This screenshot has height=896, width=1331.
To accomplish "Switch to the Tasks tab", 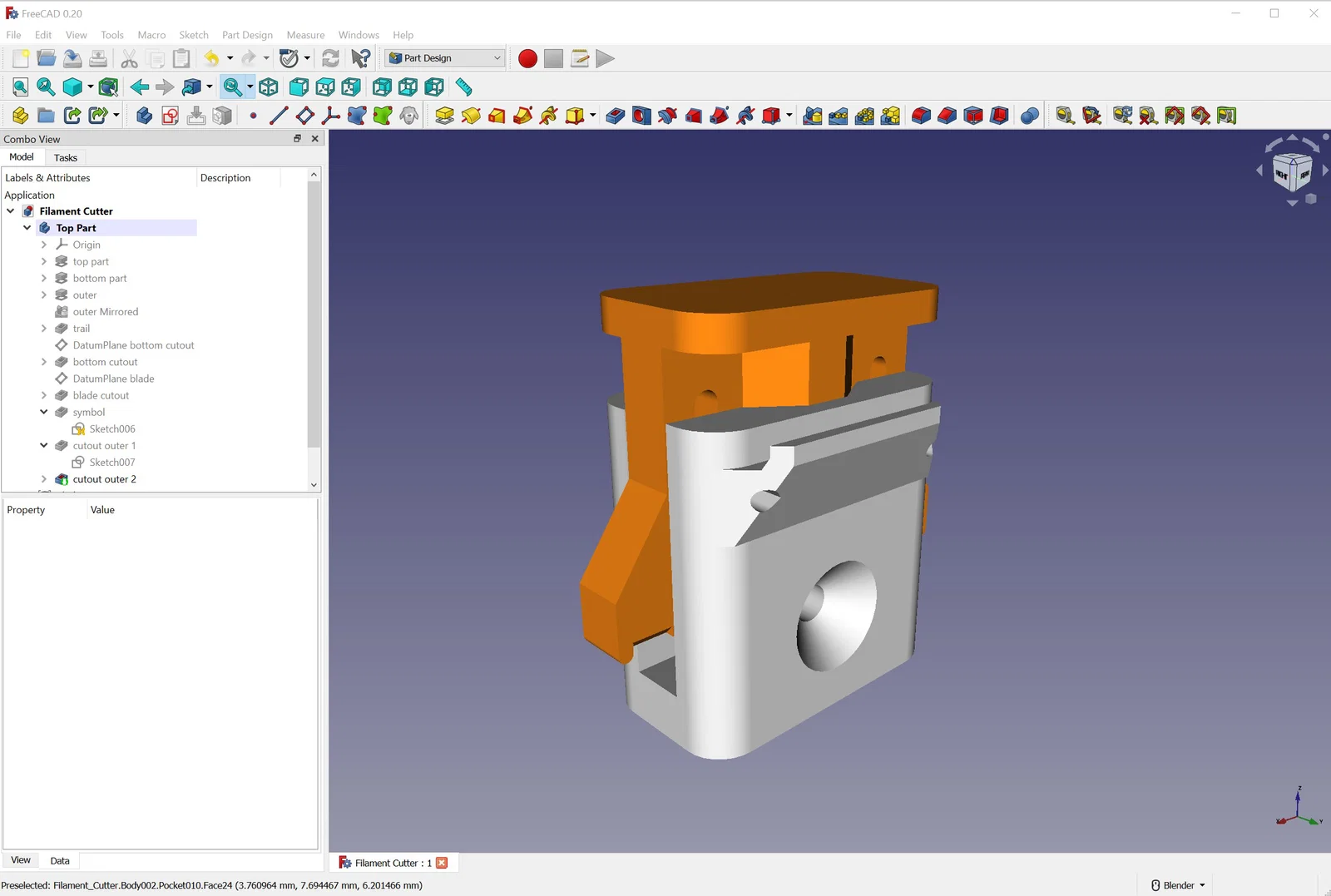I will pos(66,157).
